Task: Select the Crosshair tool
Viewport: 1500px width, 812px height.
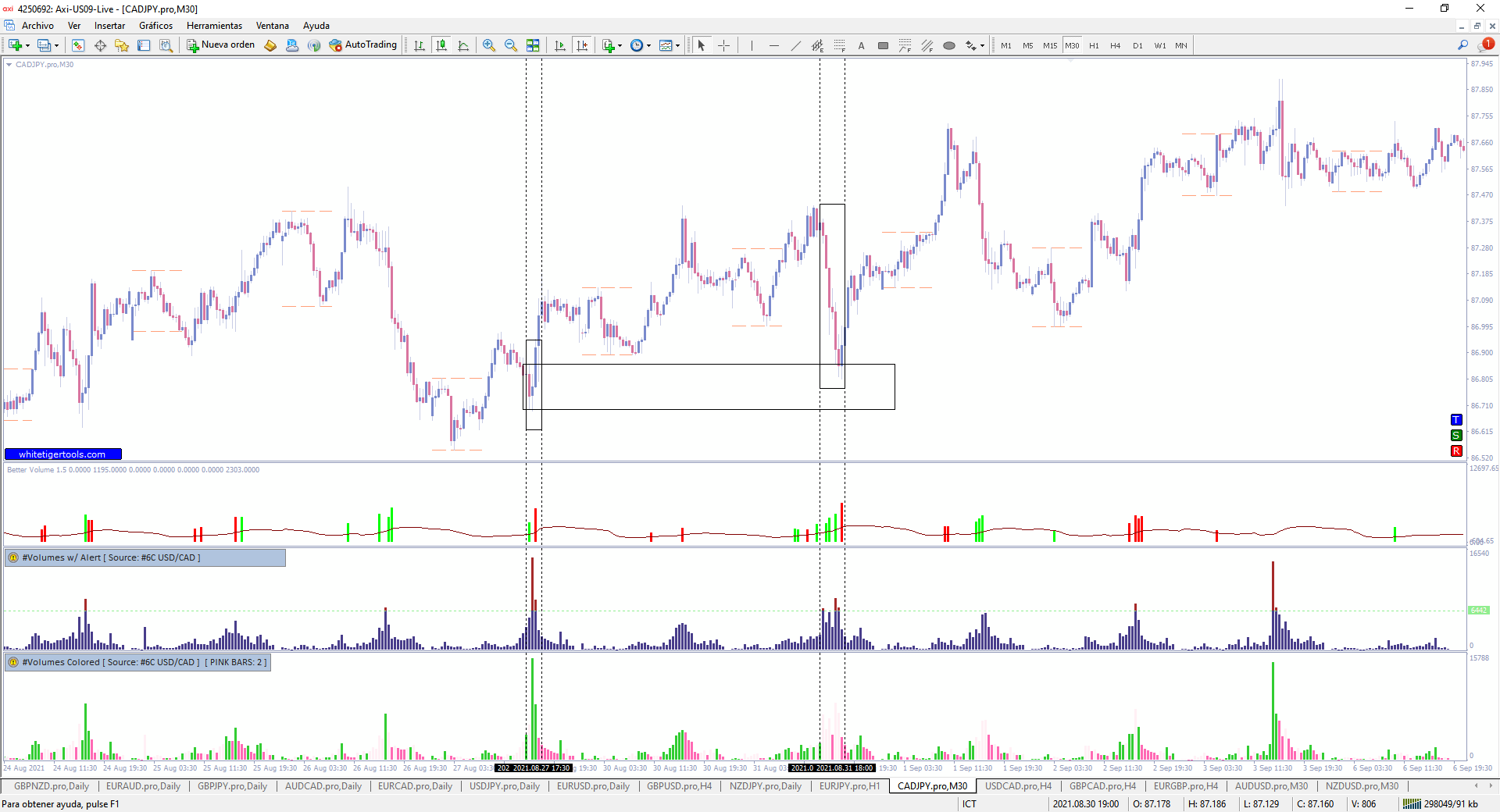Action: click(723, 45)
